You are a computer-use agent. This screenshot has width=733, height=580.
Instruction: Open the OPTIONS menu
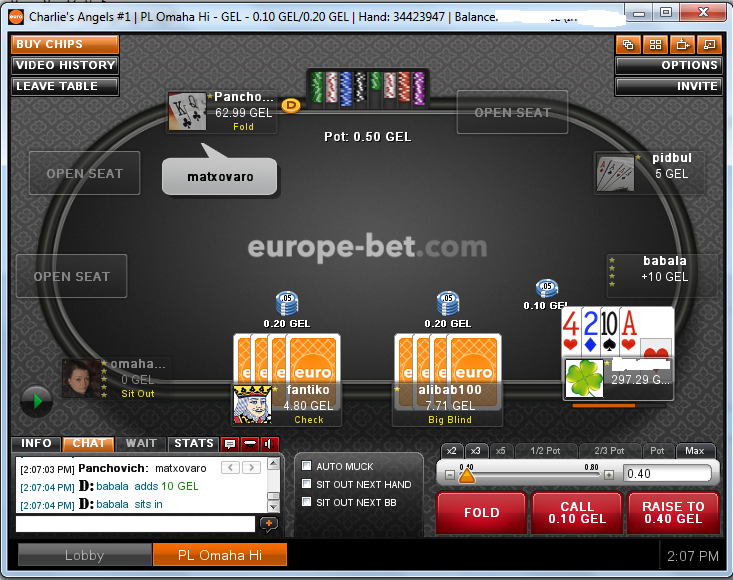point(668,65)
